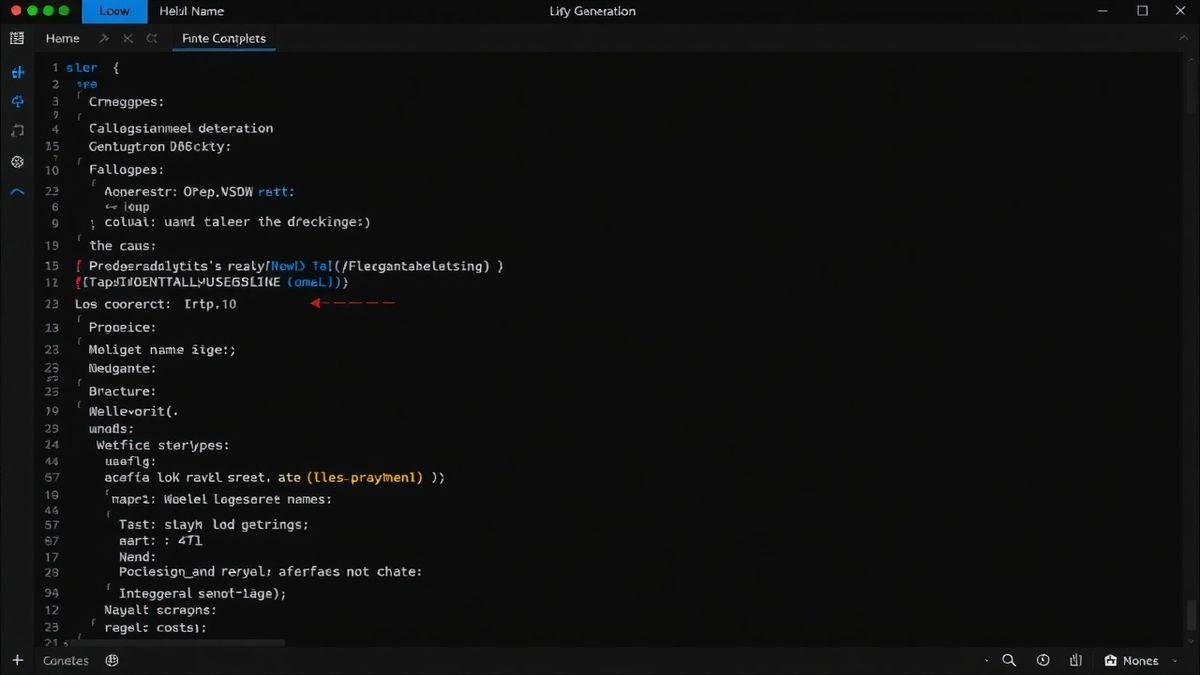This screenshot has height=675, width=1200.
Task: Click the text "Moliget name iige:;"
Action: pos(162,350)
